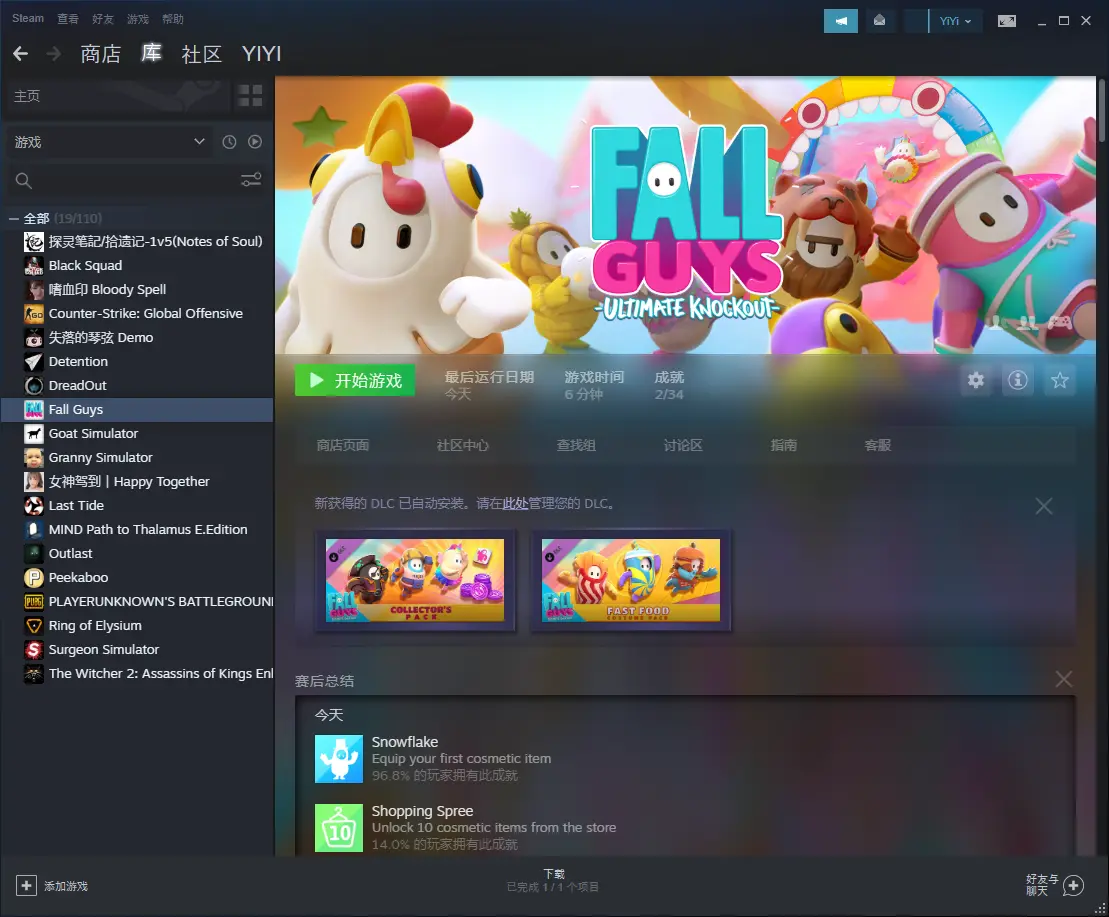
Task: Click the Peekaboo game icon
Action: click(34, 578)
